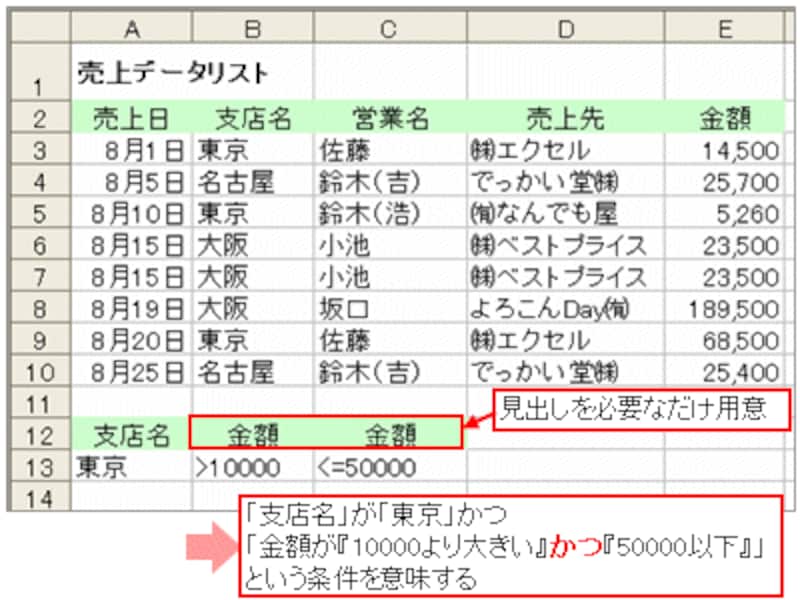Screen dimensions: 800x600
Task: Click the 売上先 header cell
Action: click(565, 117)
